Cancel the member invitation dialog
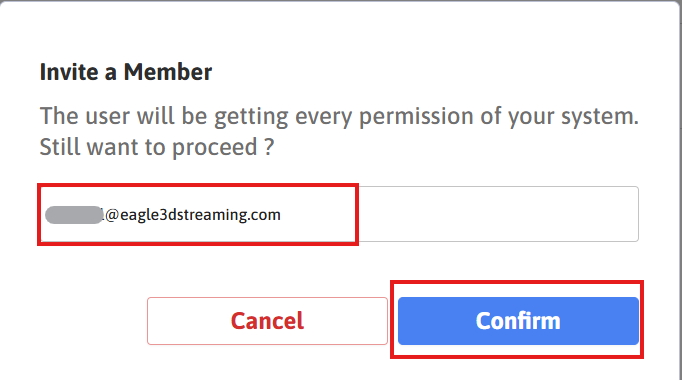Viewport: 682px width, 380px height. 267,321
